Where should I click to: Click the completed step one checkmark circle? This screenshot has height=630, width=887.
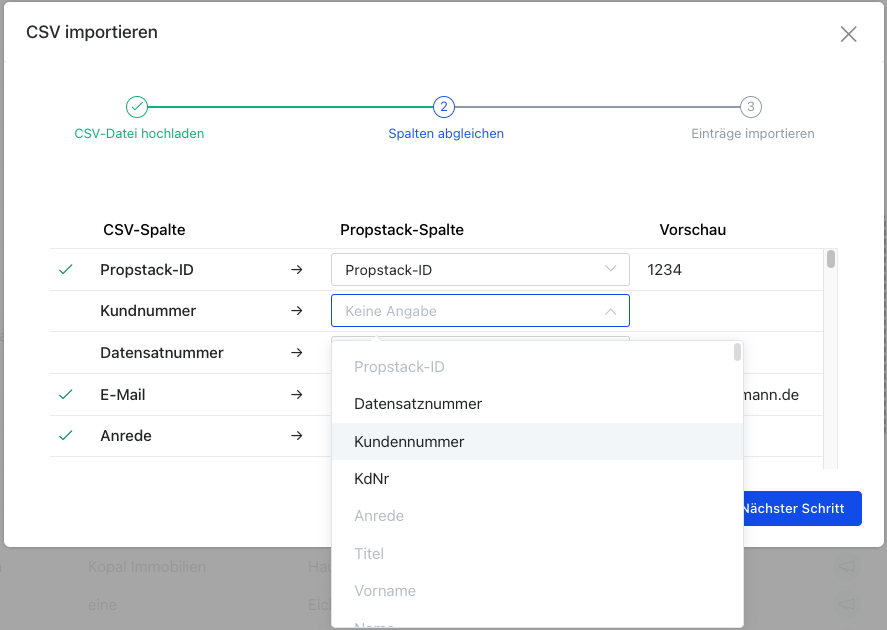point(137,107)
